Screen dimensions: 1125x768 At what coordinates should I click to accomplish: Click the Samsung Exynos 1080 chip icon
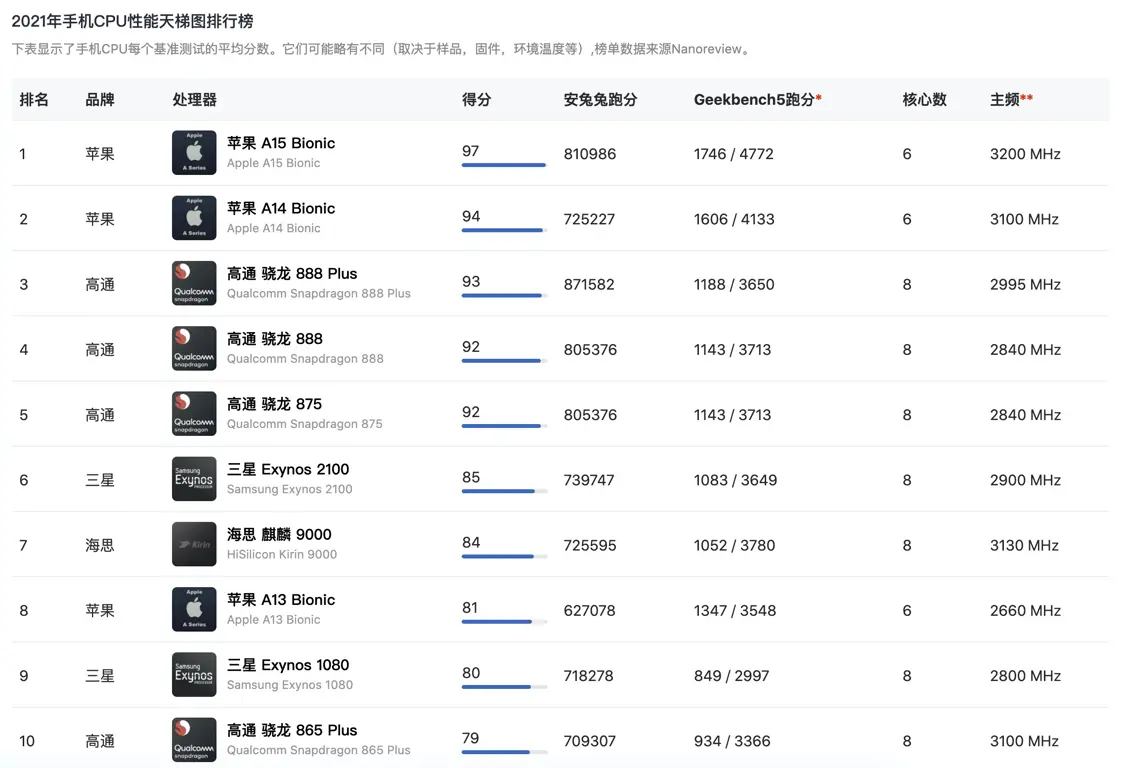click(194, 675)
